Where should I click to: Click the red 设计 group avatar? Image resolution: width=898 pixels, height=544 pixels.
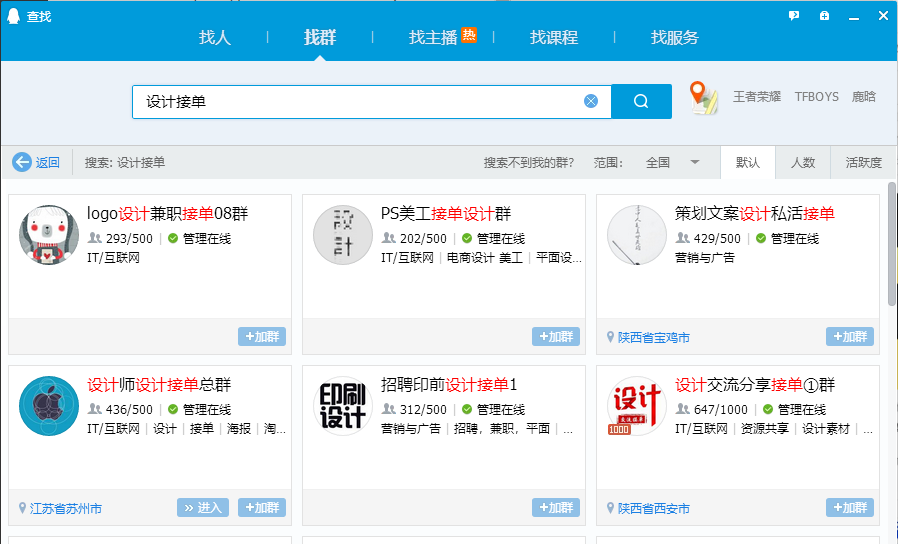(636, 405)
